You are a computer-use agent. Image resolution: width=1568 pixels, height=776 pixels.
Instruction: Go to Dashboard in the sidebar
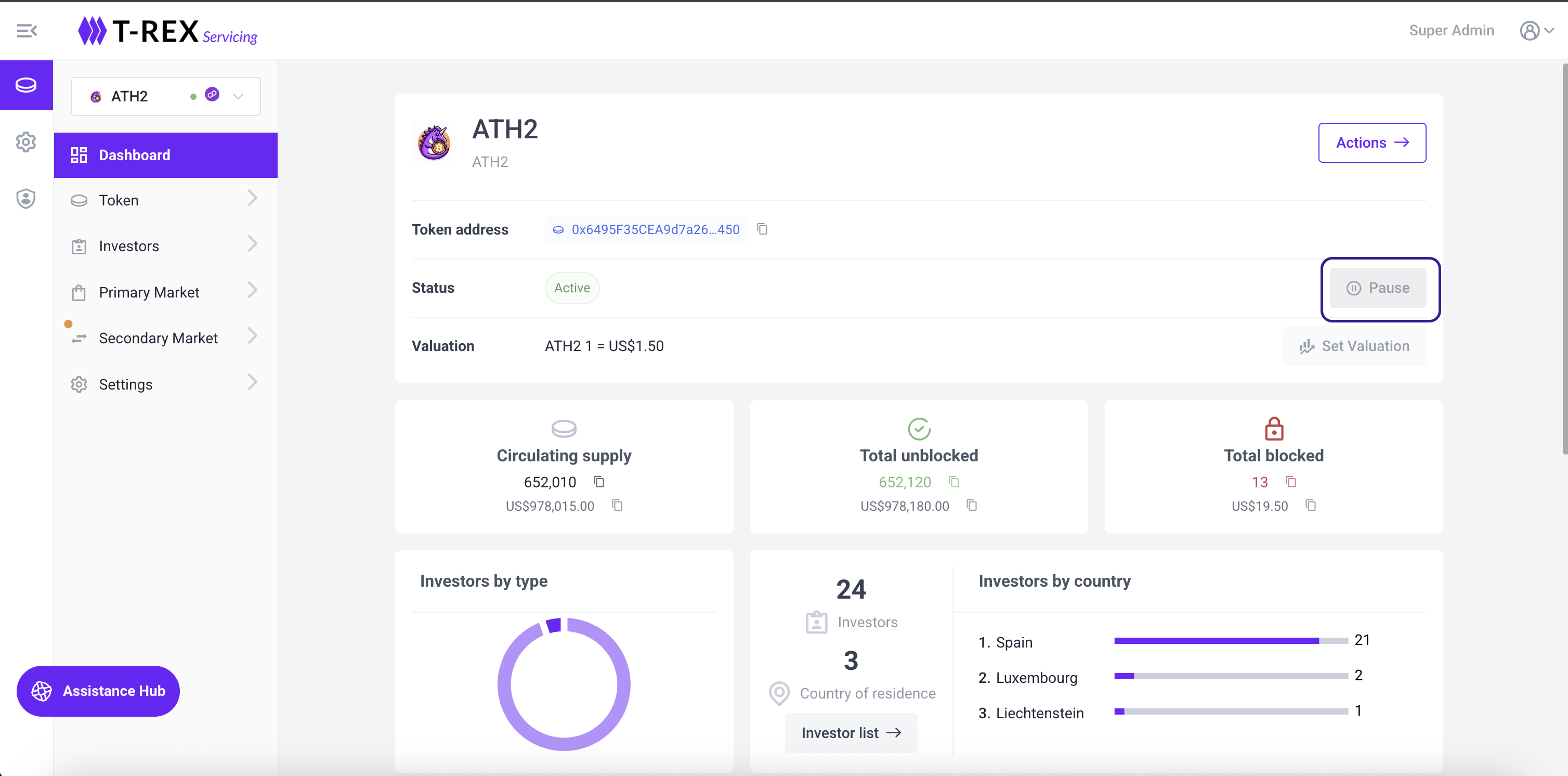165,154
